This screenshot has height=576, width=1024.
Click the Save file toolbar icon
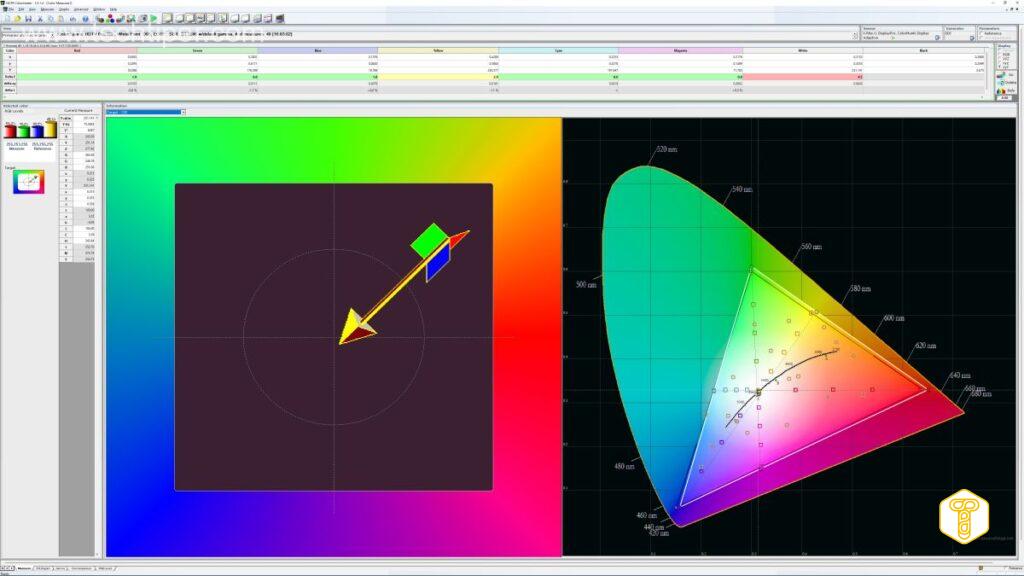coord(30,18)
